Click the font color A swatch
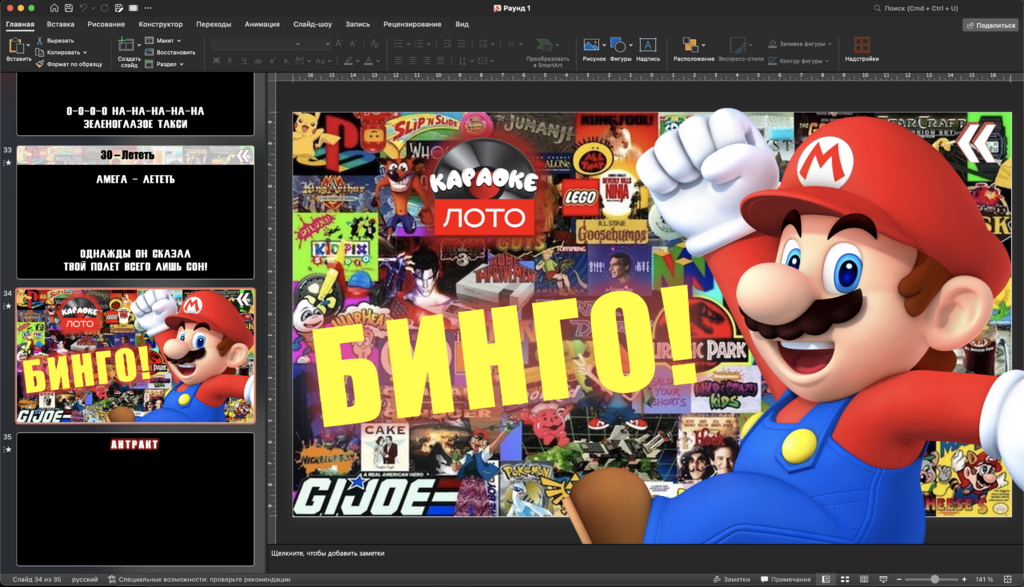 (x=368, y=61)
